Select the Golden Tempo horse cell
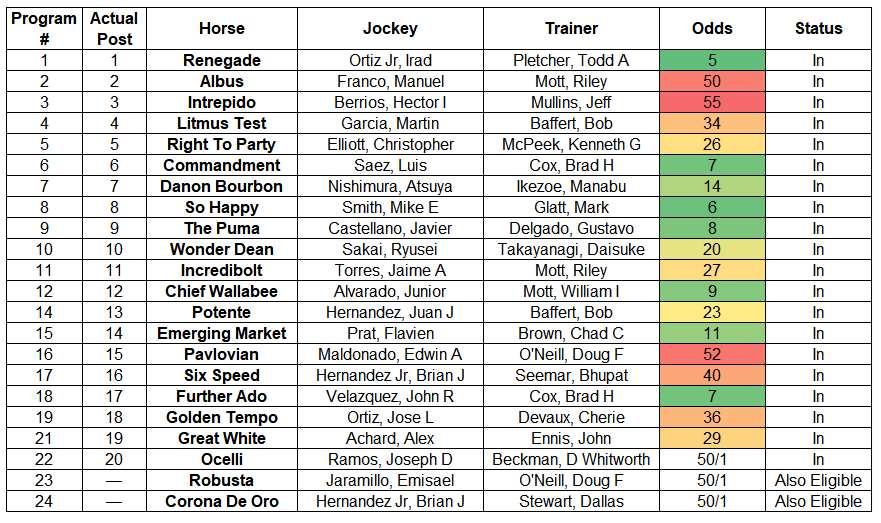Viewport: 881px width, 523px height. point(222,417)
